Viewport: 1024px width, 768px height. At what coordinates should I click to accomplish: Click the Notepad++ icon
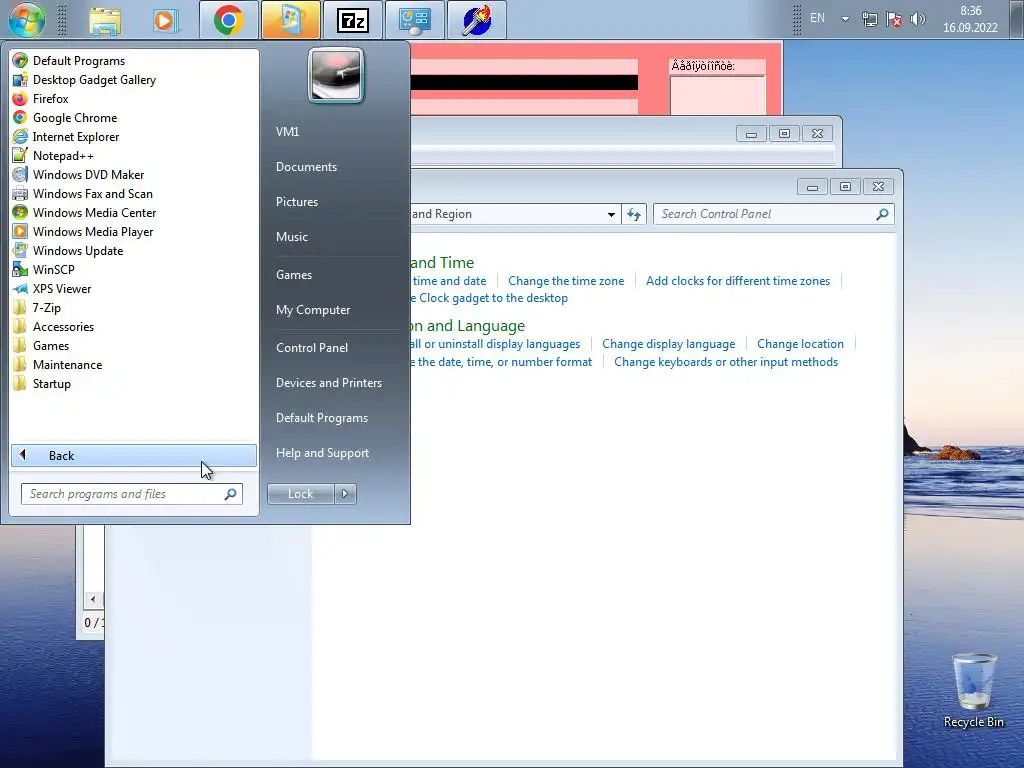click(20, 155)
